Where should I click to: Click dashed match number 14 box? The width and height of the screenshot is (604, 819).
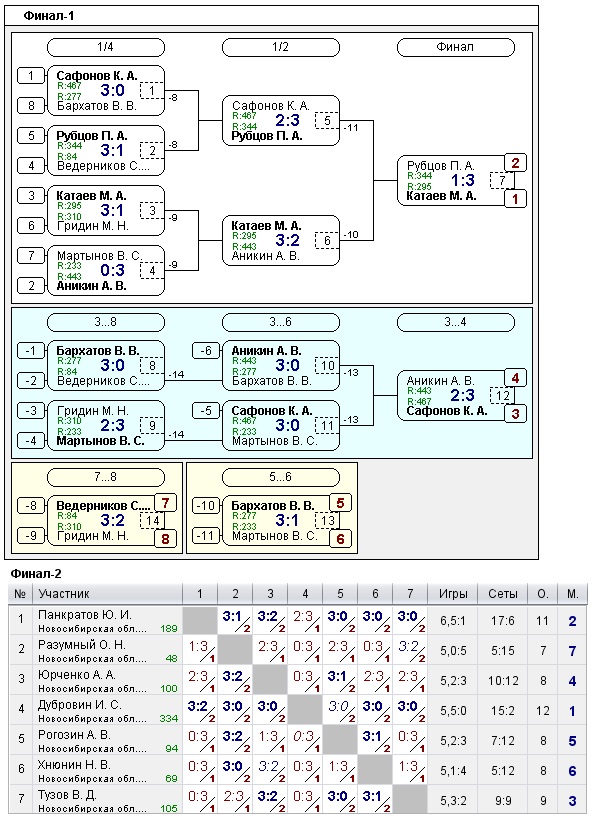152,521
